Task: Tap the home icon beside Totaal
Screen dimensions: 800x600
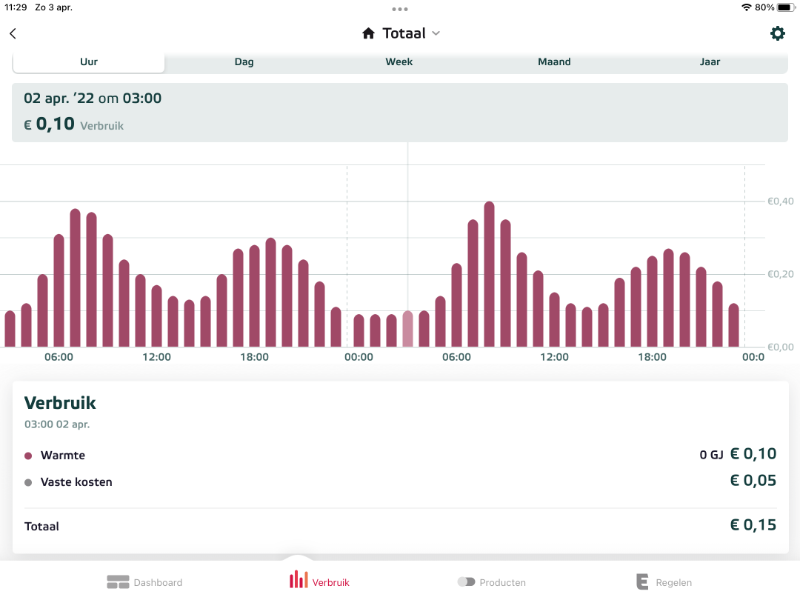Action: coord(368,34)
